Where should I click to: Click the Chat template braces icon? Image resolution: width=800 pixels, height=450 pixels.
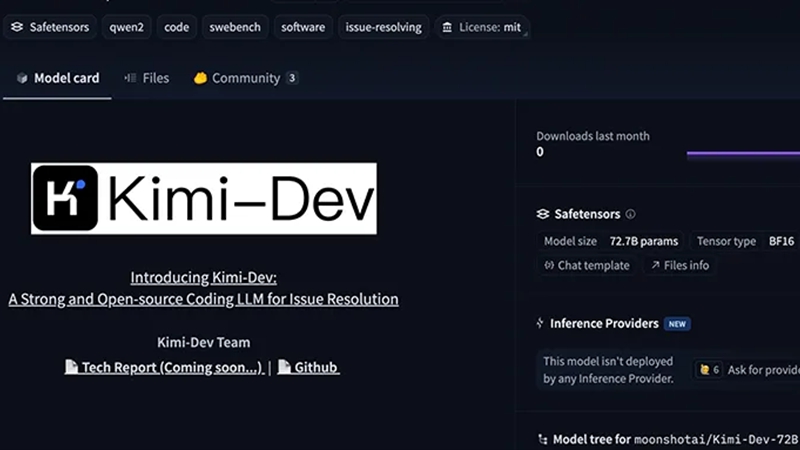point(549,265)
